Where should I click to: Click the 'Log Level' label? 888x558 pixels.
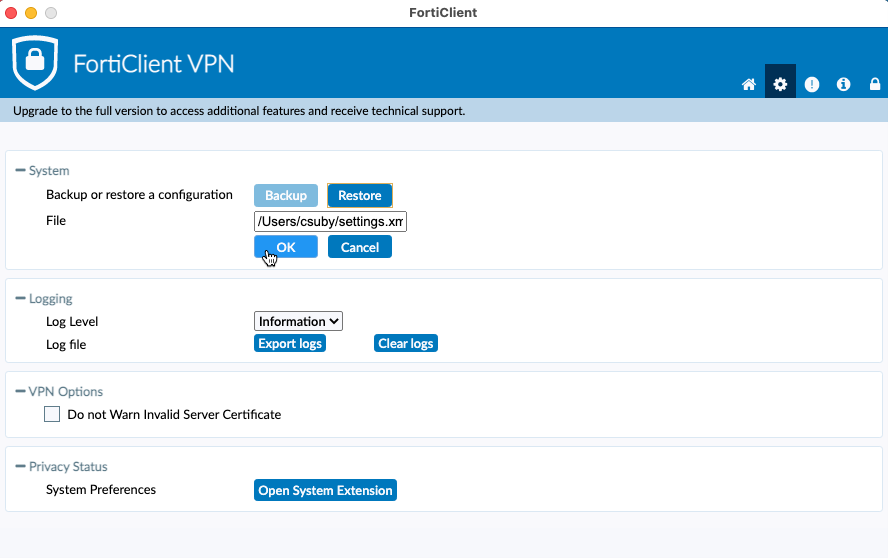tap(72, 322)
